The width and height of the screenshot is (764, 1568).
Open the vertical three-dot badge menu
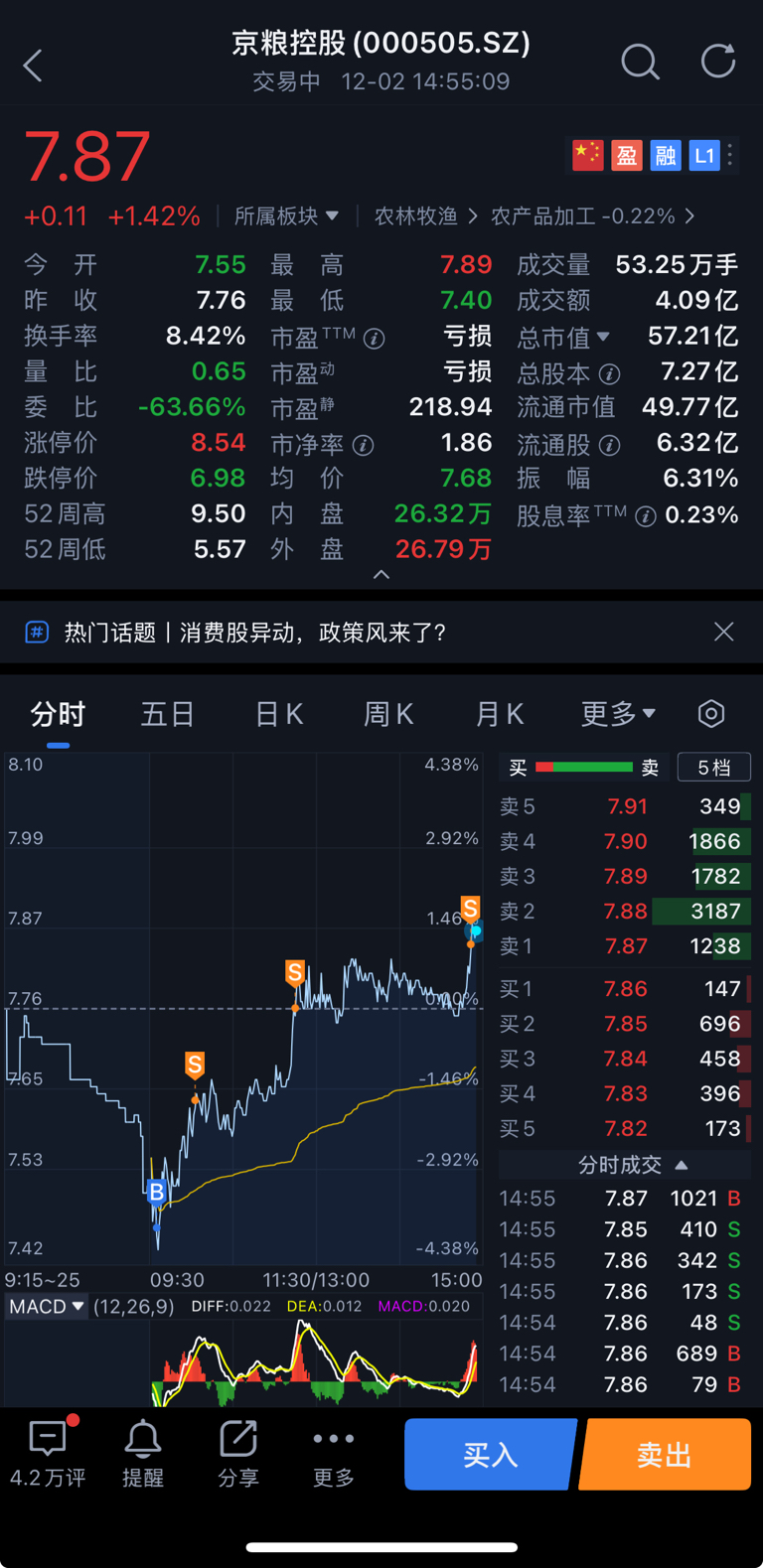730,155
